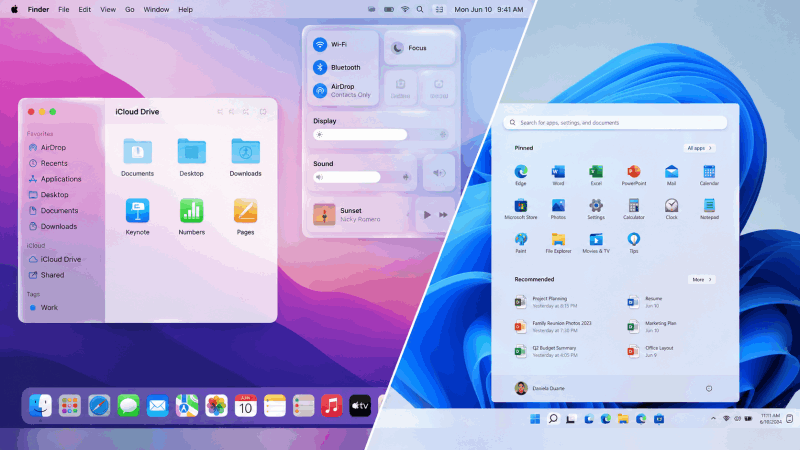Screen dimensions: 800x451
Task: Open Photos app in the Dock
Action: (x=216, y=406)
